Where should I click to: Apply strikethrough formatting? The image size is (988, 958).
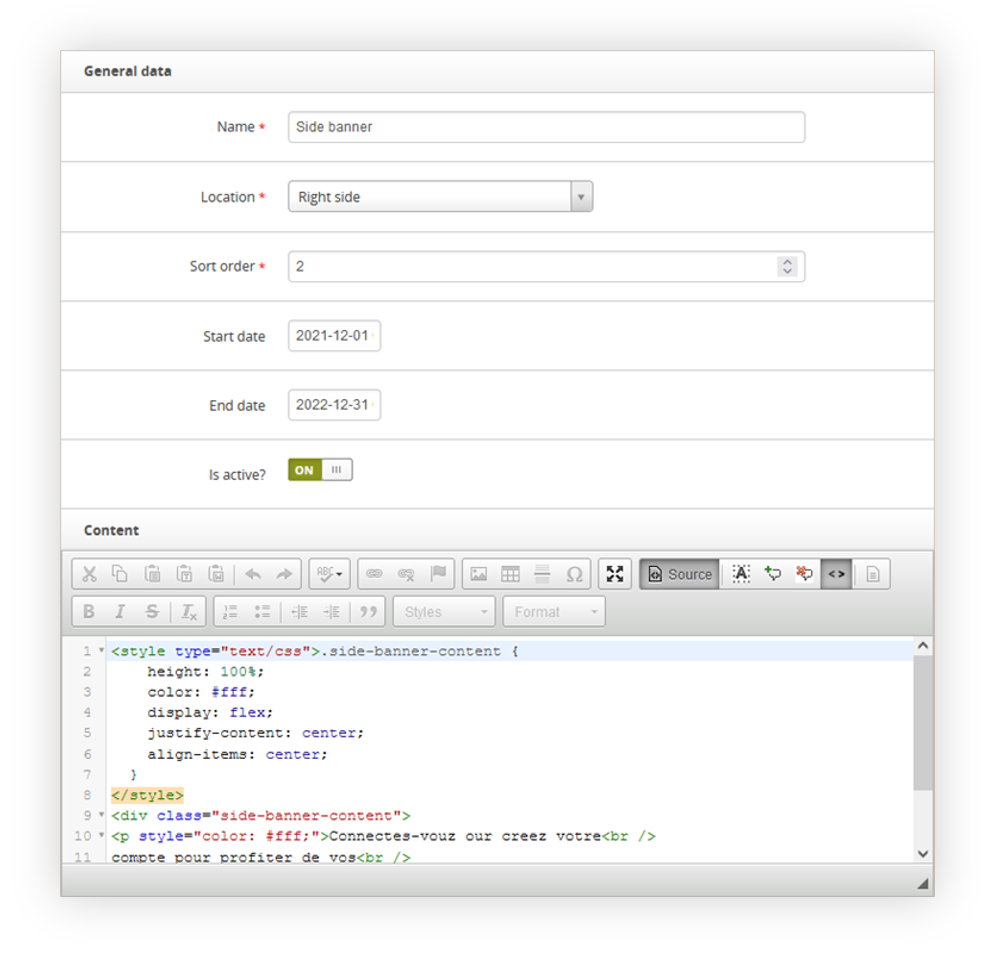(x=152, y=612)
